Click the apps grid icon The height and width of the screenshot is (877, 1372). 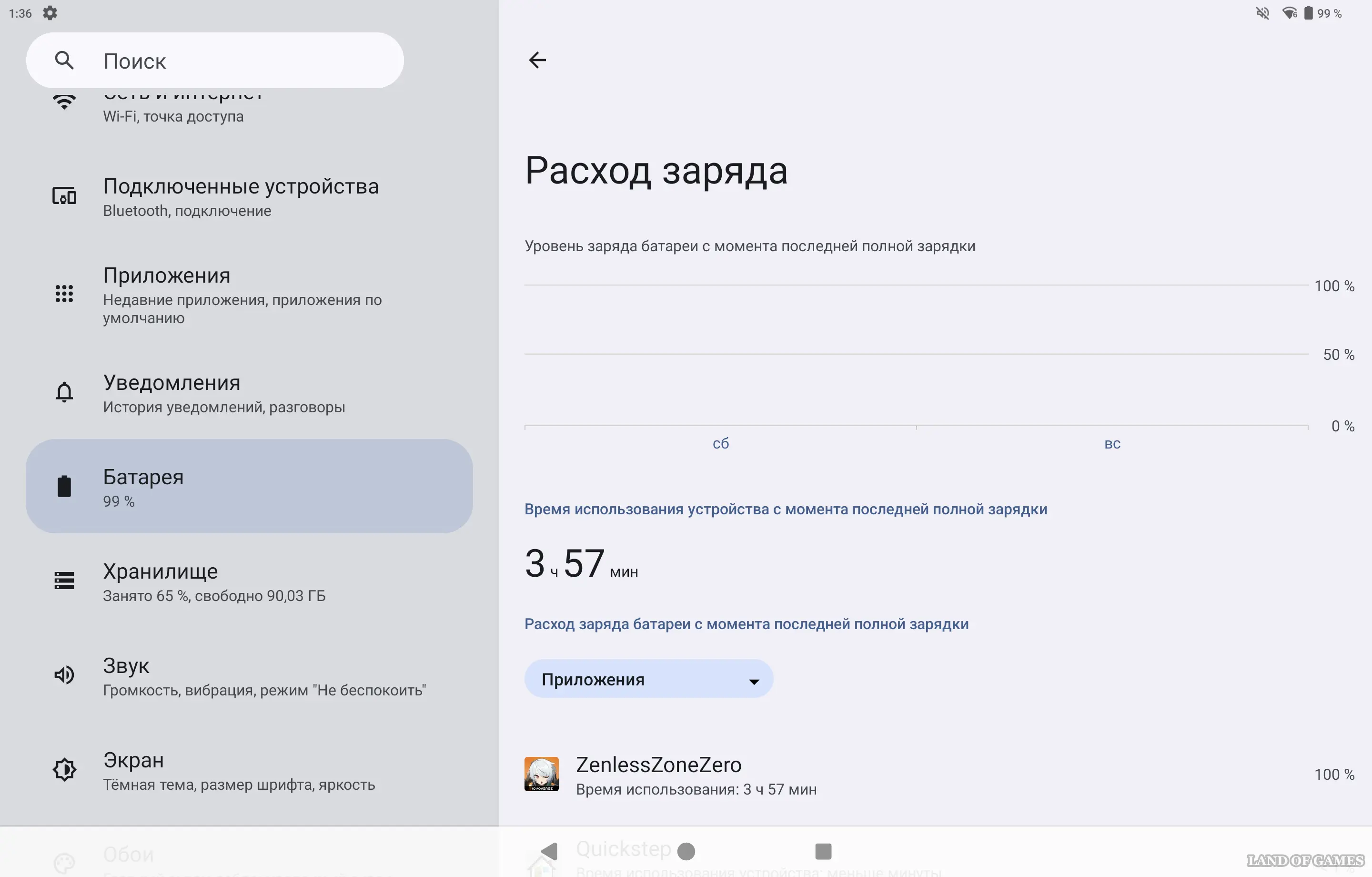point(64,294)
